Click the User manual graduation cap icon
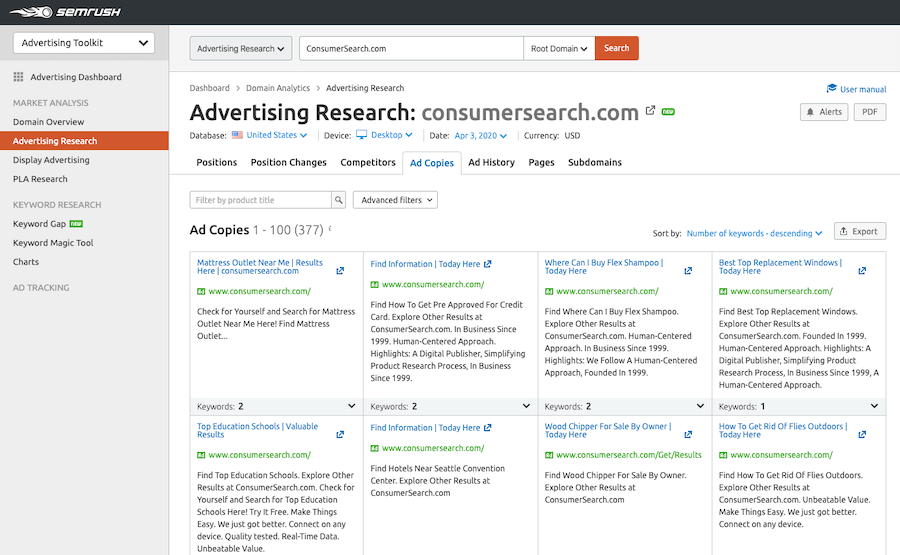The width and height of the screenshot is (900, 555). pos(831,88)
